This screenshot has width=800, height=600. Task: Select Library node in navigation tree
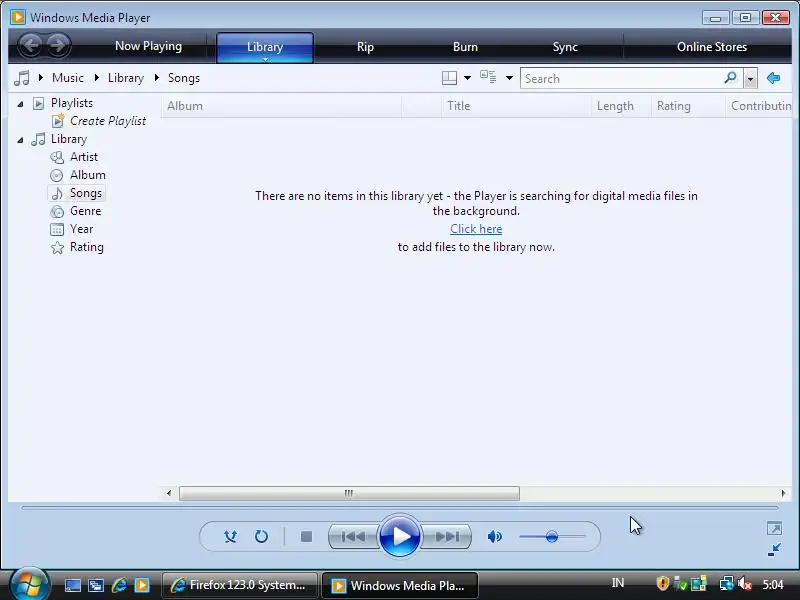click(69, 139)
